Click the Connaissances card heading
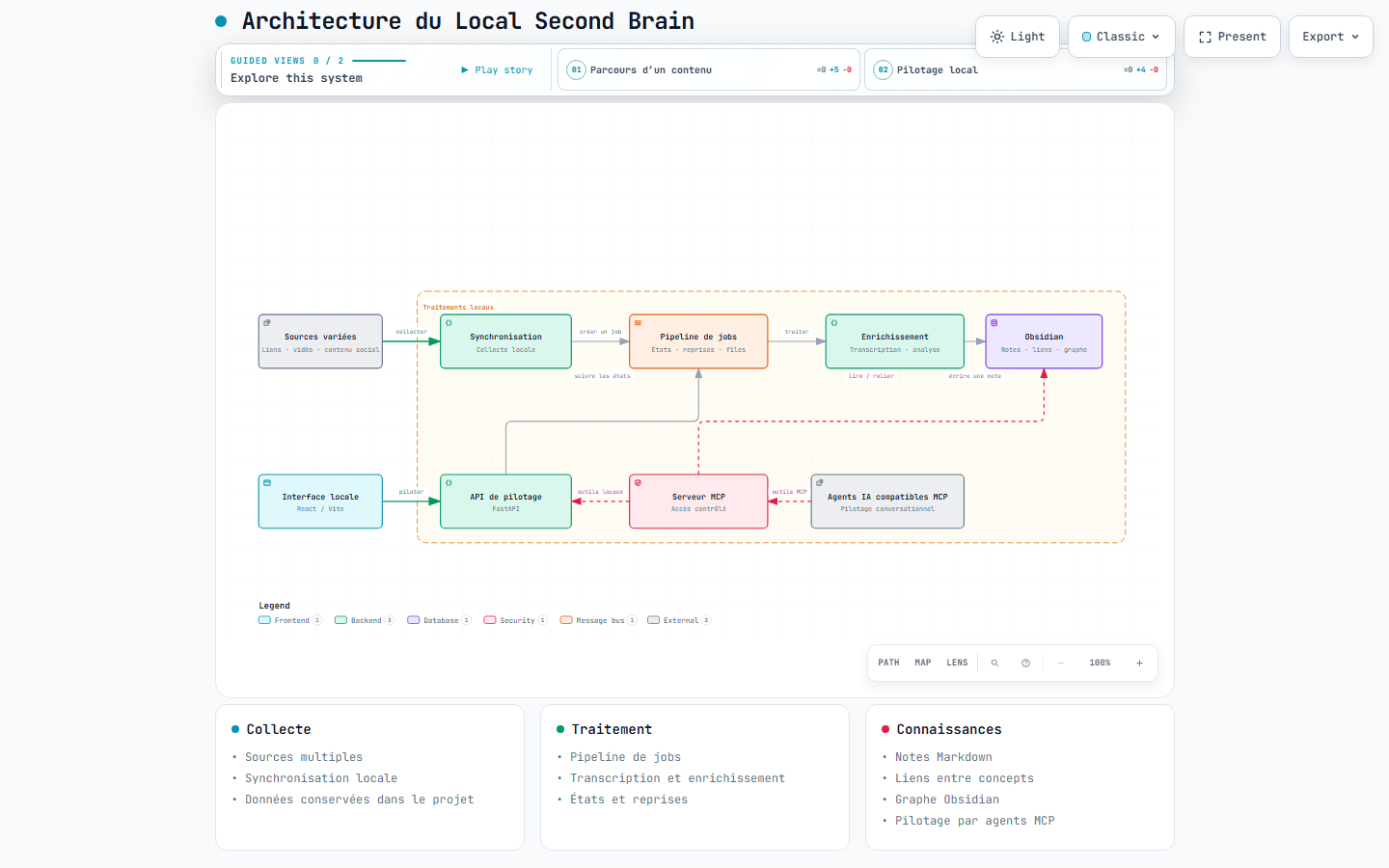Screen dimensions: 1389x868 [949, 729]
